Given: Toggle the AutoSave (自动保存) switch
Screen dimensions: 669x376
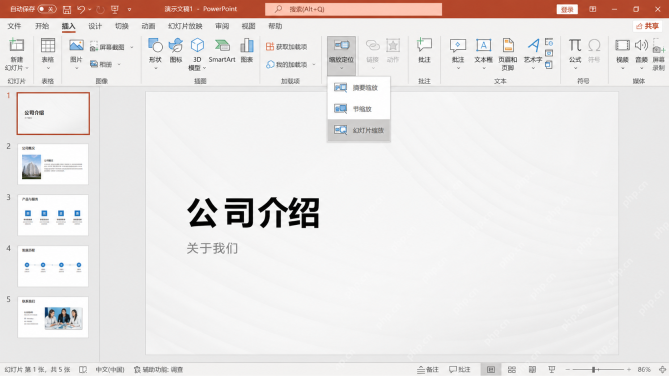Looking at the screenshot, I should click(x=47, y=9).
